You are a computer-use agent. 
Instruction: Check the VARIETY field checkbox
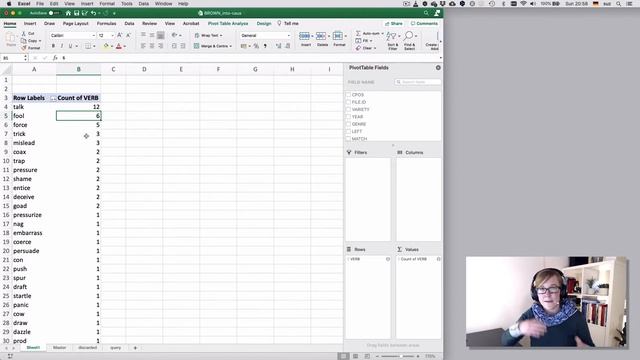point(348,109)
